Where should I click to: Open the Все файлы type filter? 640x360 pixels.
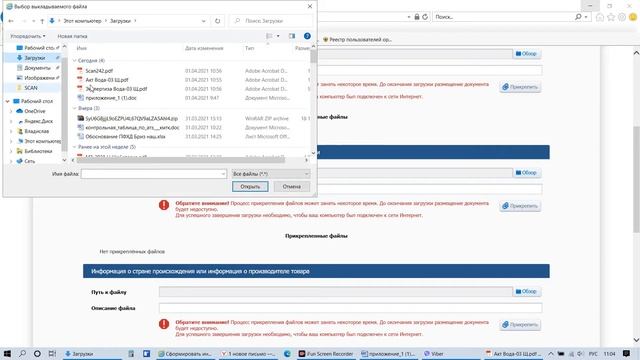pyautogui.click(x=271, y=174)
